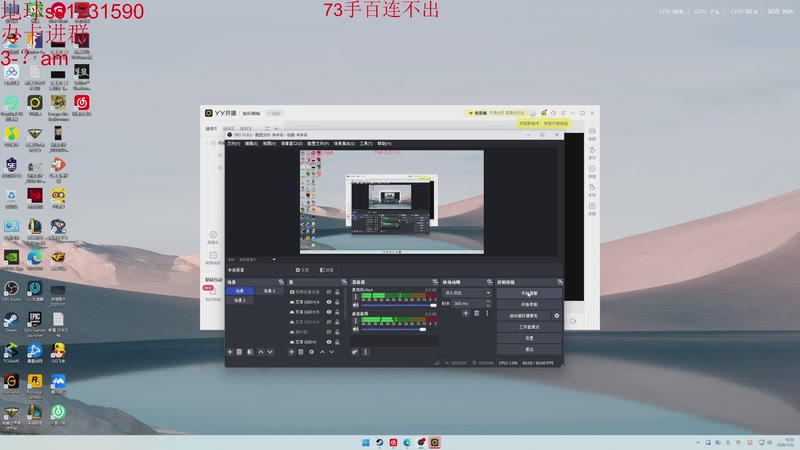
Task: Open 设置 settings button in Controls dock
Action: tap(529, 338)
